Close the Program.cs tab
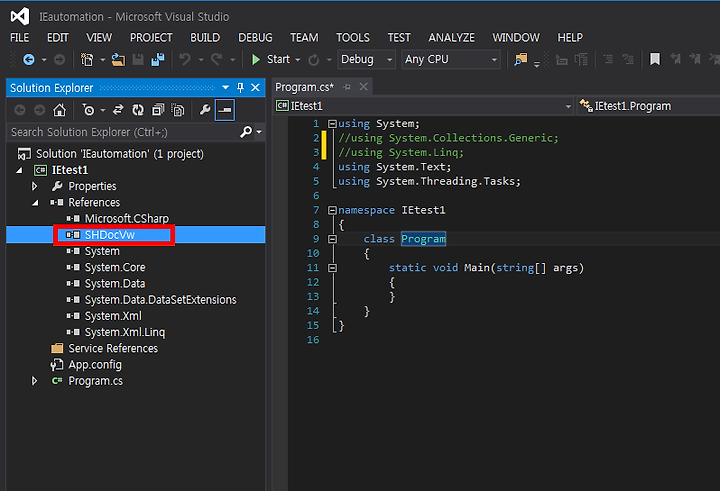 click(363, 87)
